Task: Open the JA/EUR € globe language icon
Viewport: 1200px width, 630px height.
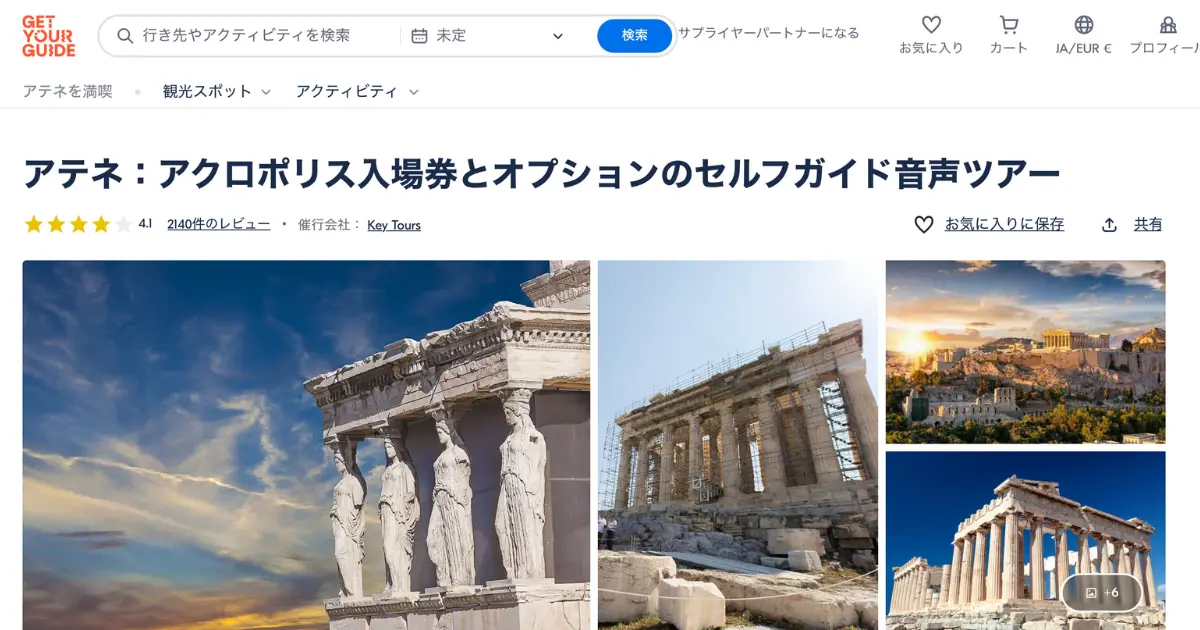Action: [x=1084, y=25]
